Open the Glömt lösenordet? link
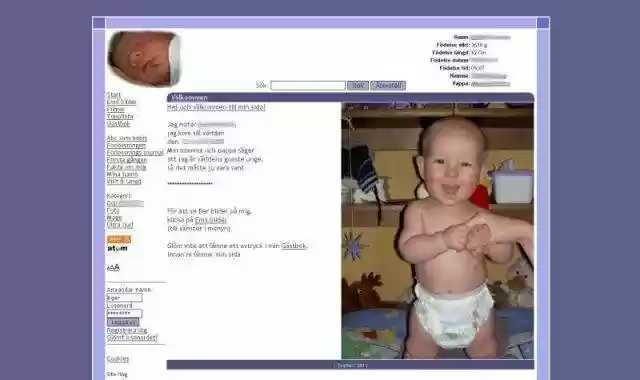The height and width of the screenshot is (380, 640). [132, 338]
